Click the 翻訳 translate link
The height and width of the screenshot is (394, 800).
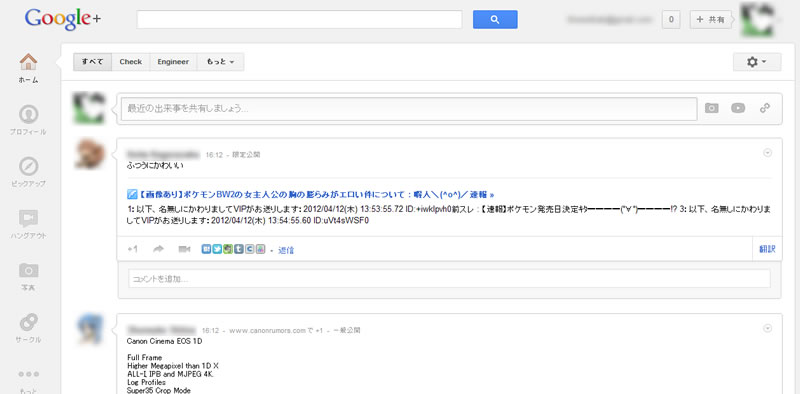[x=767, y=249]
